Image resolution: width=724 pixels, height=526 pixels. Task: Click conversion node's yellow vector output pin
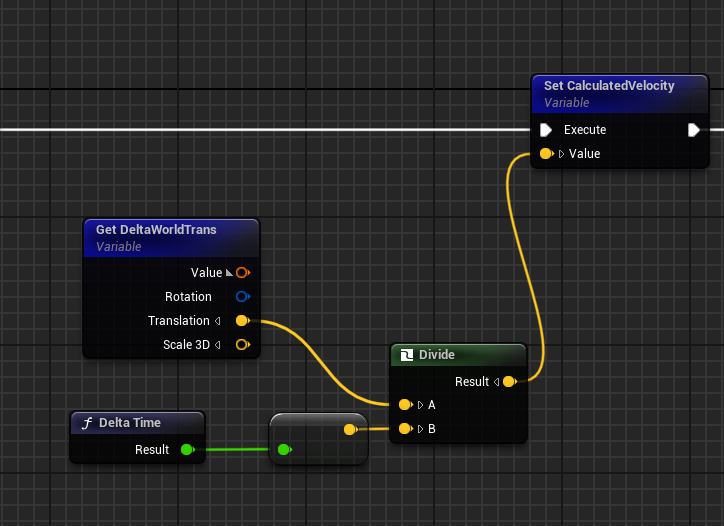point(350,429)
